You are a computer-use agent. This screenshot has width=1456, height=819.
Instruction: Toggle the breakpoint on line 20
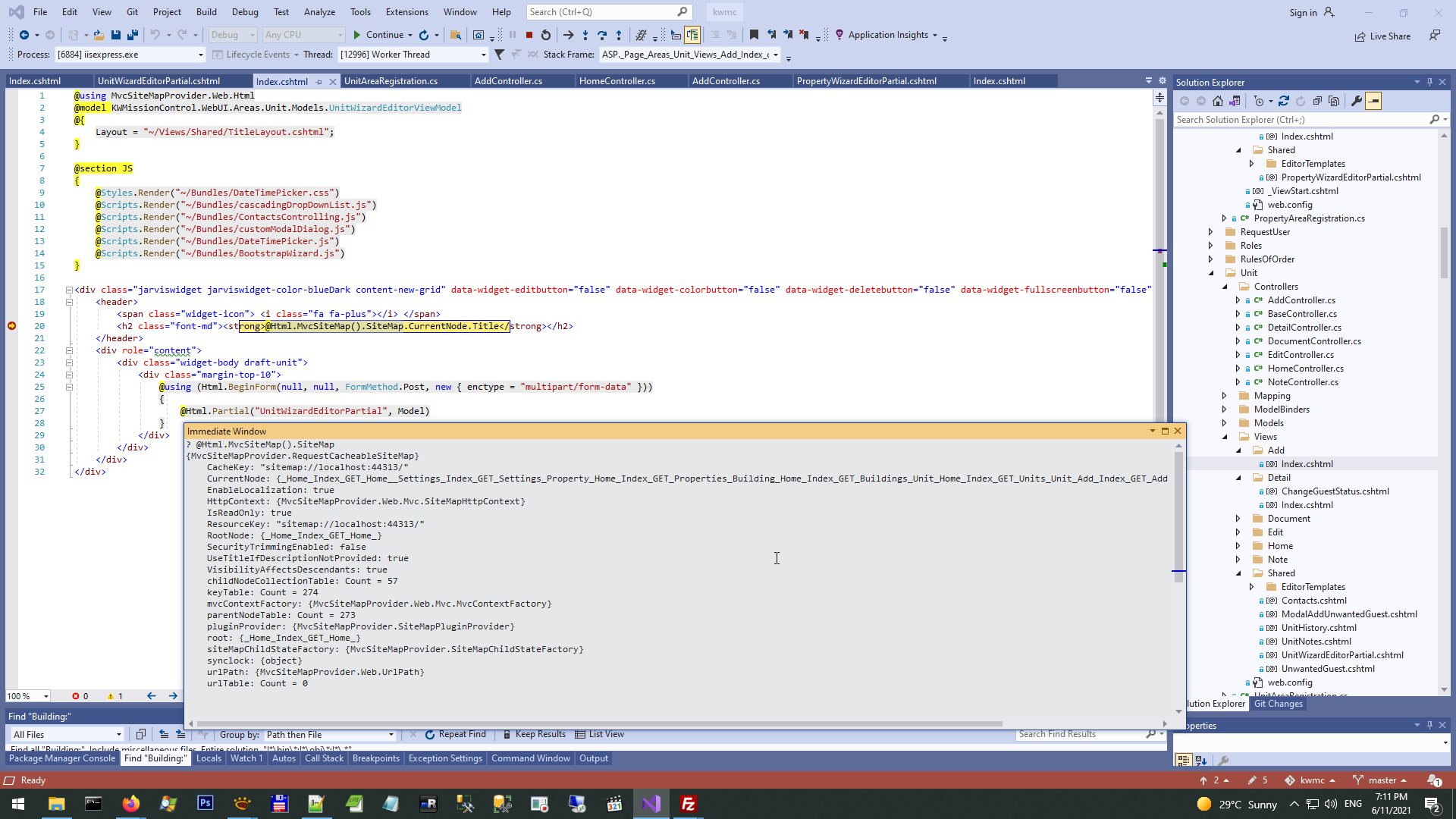coord(11,326)
